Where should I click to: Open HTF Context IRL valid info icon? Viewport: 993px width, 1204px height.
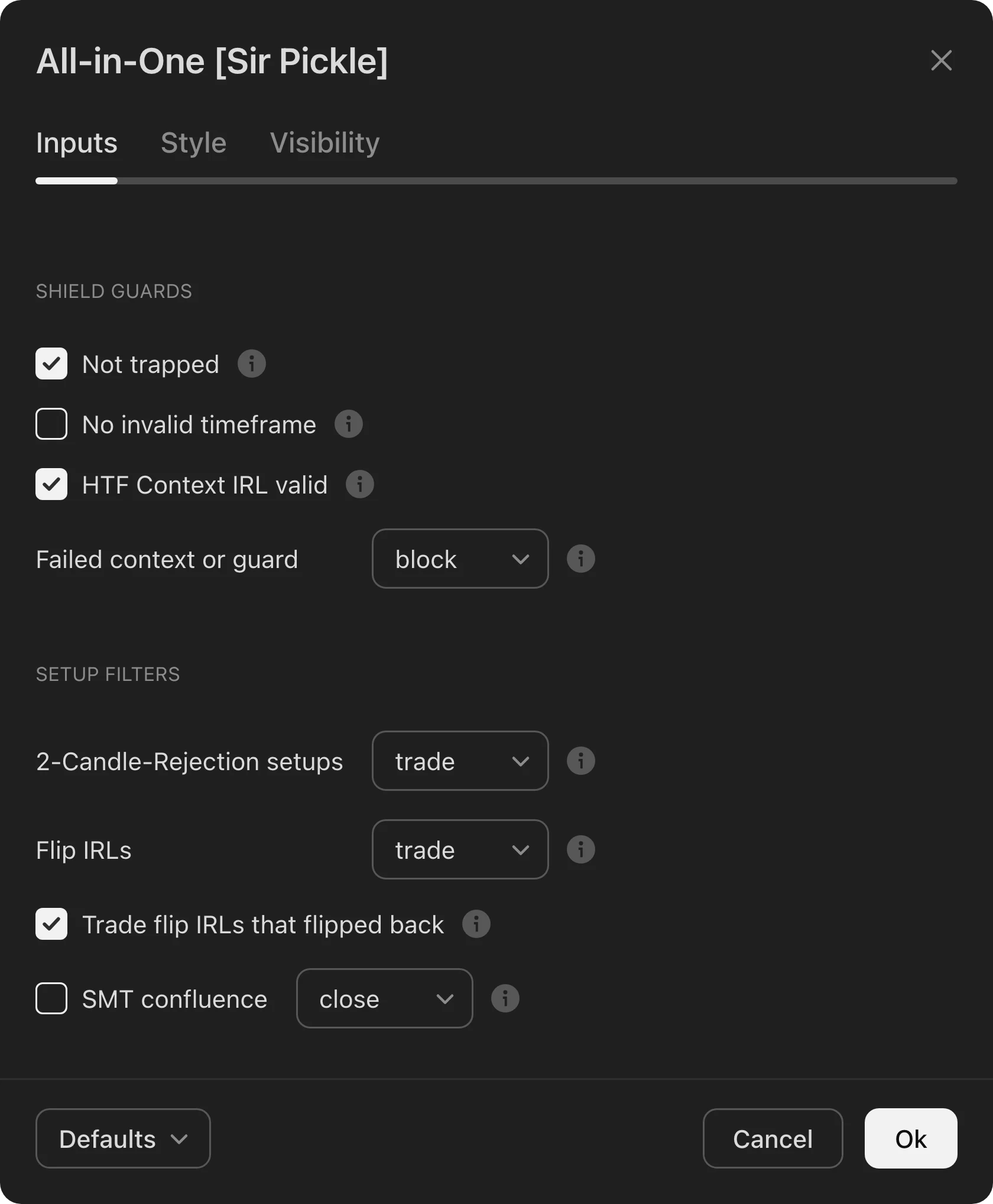pos(359,484)
